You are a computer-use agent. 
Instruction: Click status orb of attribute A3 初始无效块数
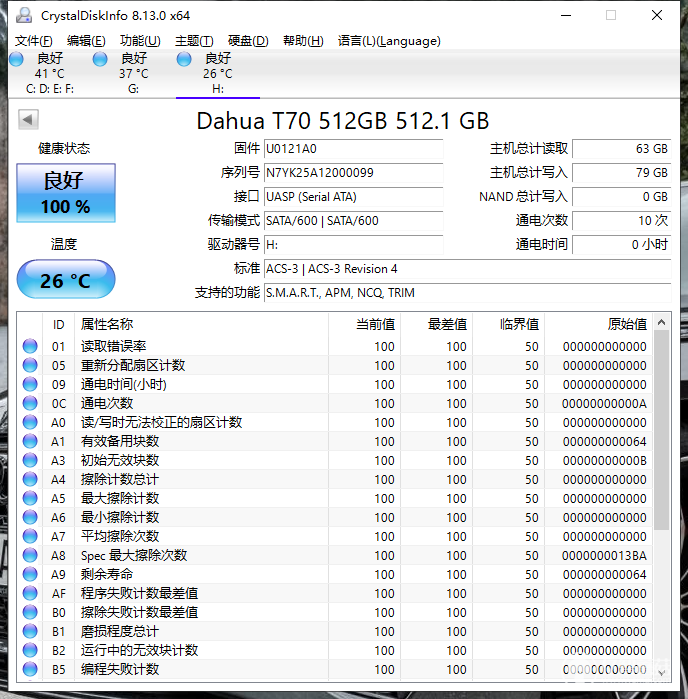tap(30, 460)
